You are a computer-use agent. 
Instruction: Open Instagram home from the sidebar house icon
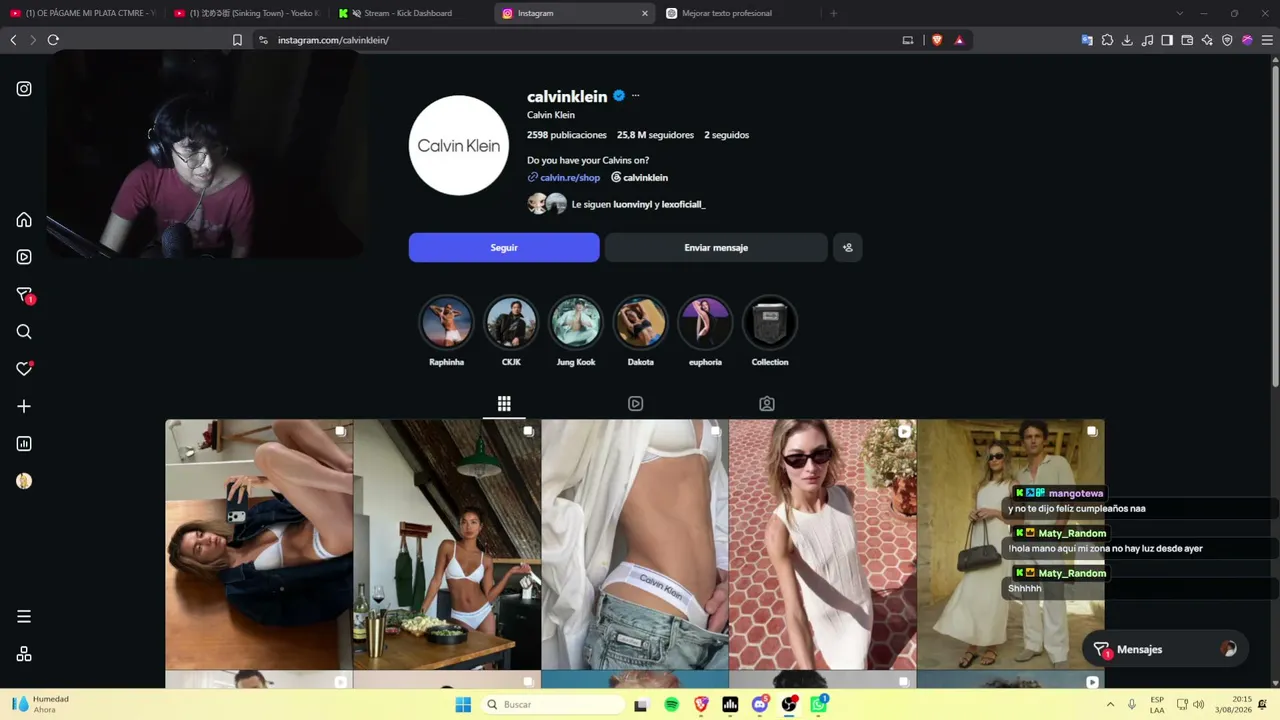pyautogui.click(x=24, y=220)
